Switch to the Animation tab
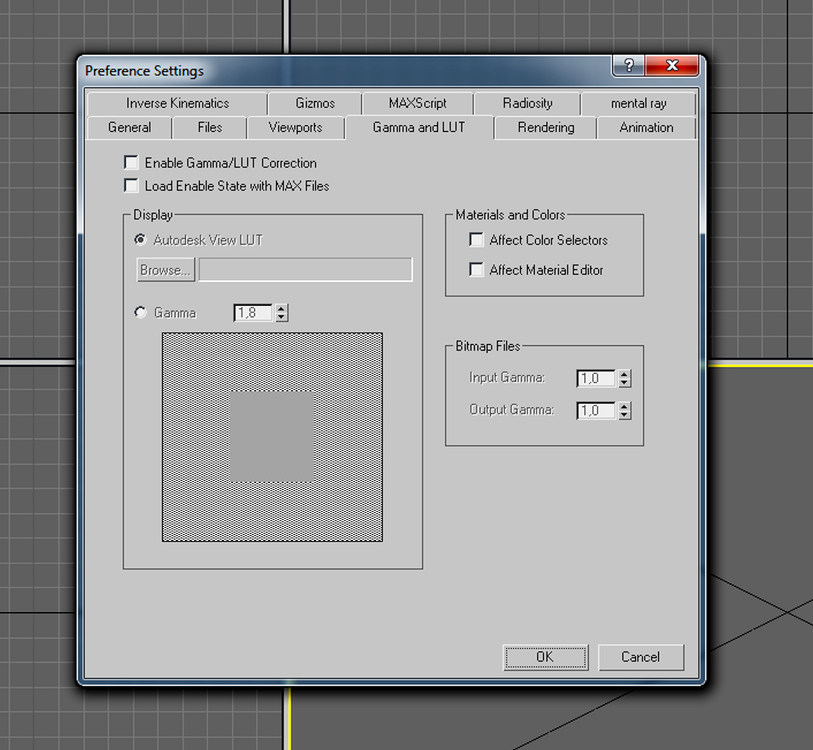 [x=646, y=128]
